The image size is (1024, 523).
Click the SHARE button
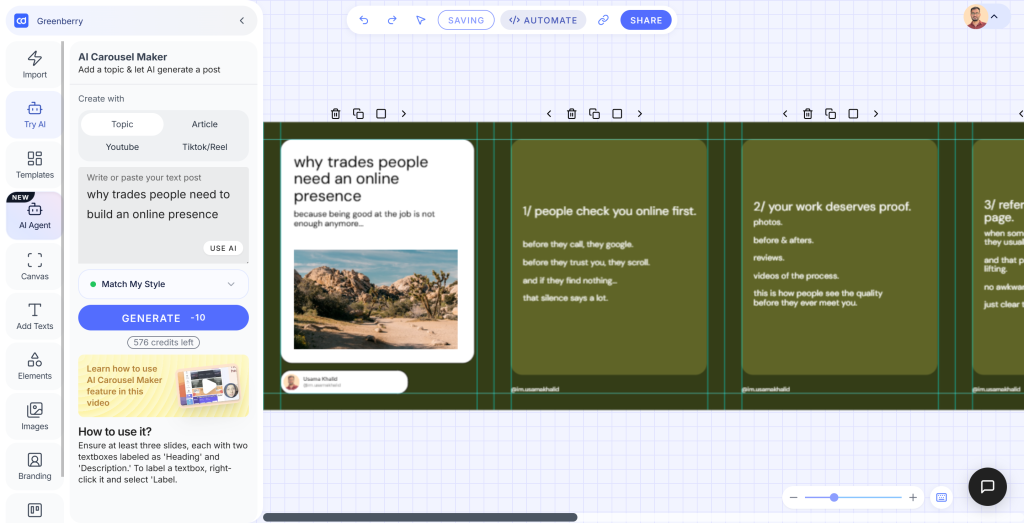[646, 20]
